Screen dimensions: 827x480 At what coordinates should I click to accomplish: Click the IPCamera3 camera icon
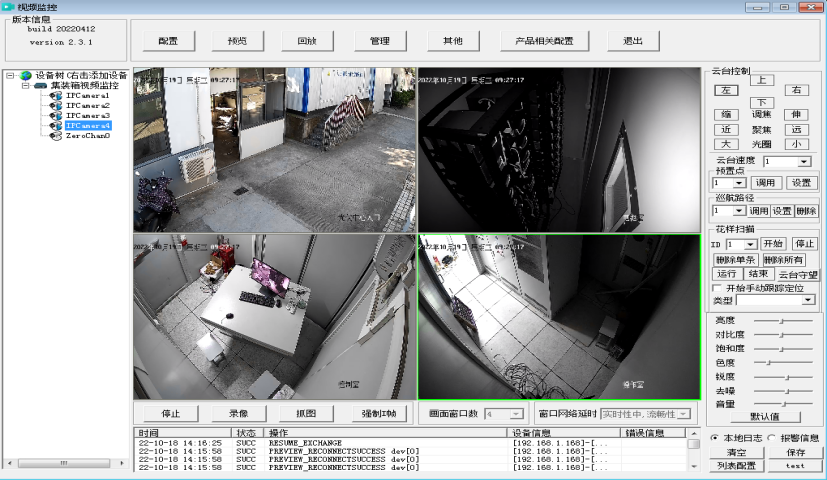(56, 116)
